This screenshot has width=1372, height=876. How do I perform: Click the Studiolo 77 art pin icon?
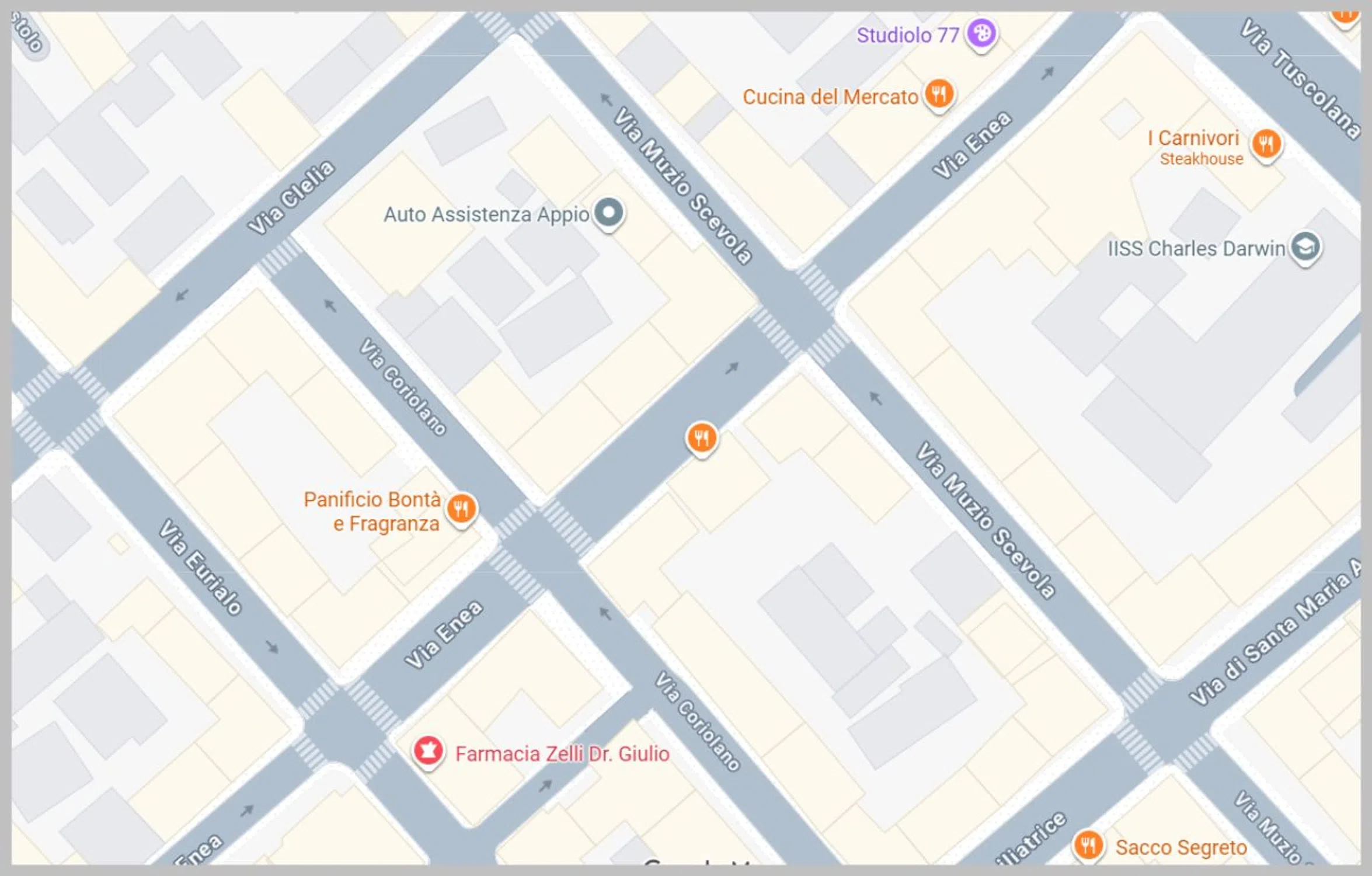pos(981,33)
